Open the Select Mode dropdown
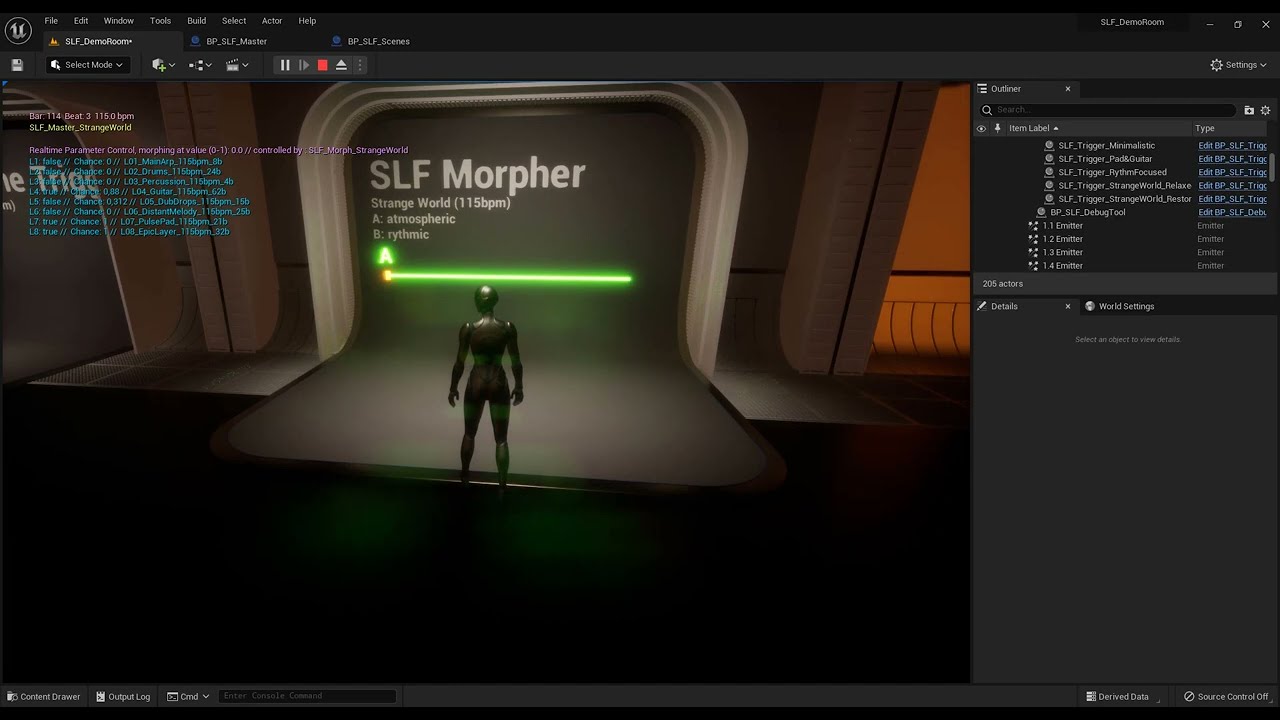Image resolution: width=1280 pixels, height=720 pixels. 86,65
